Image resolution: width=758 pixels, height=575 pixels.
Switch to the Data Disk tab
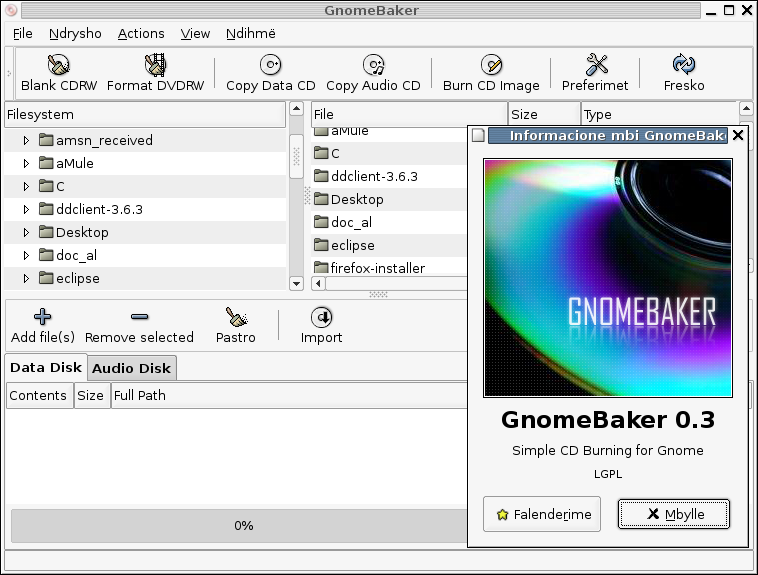(x=46, y=368)
